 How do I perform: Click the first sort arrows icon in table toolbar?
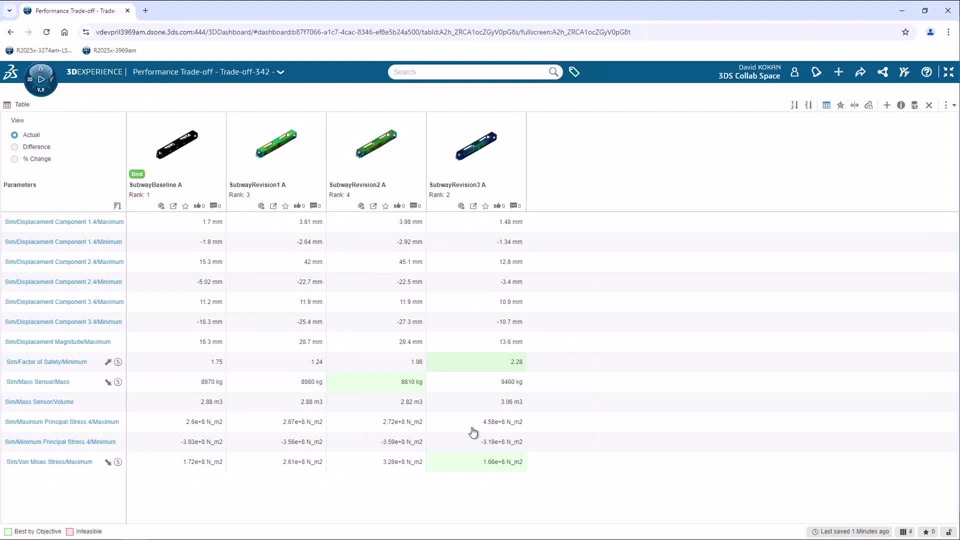click(x=794, y=105)
